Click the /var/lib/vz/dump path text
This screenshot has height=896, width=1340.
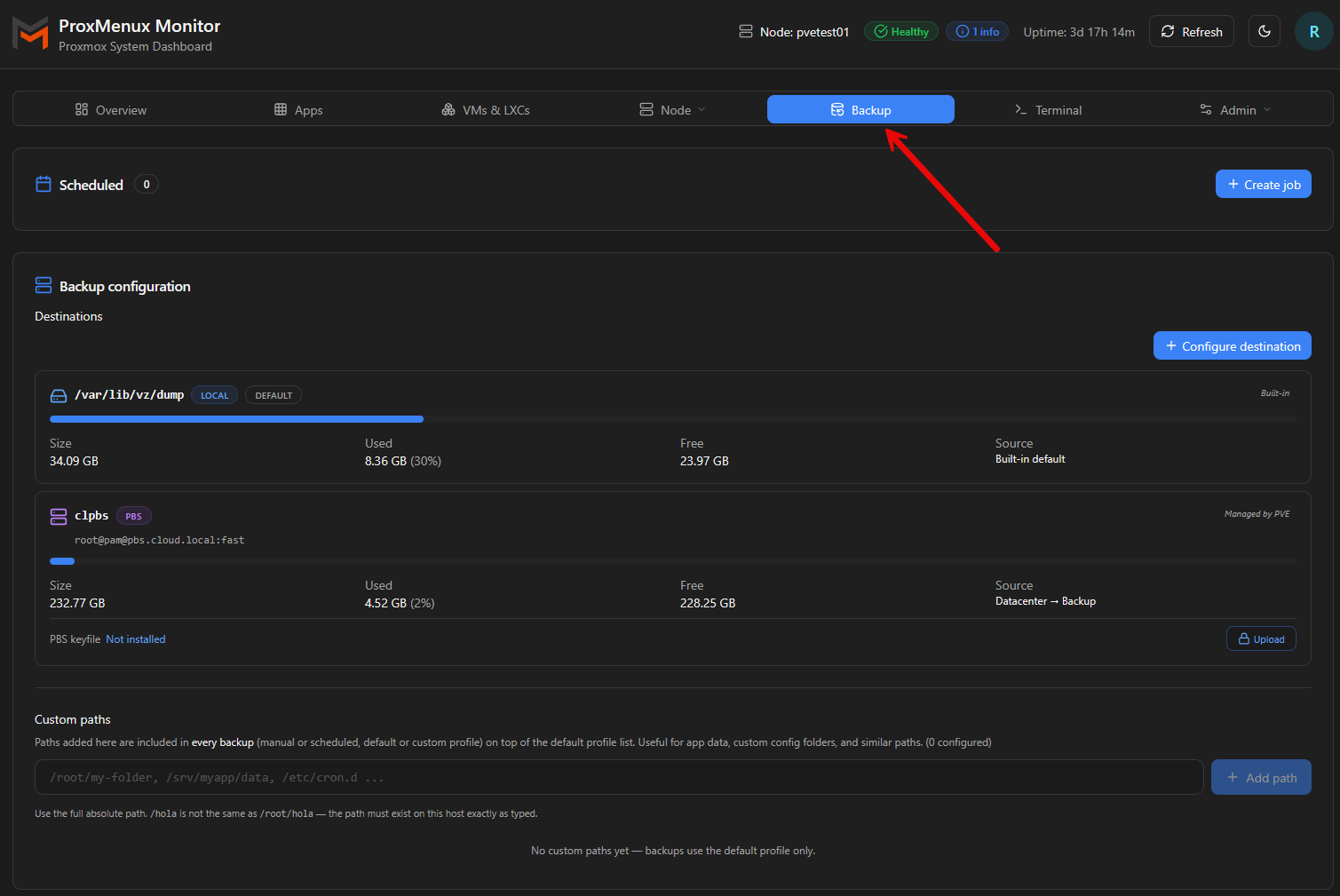(130, 395)
